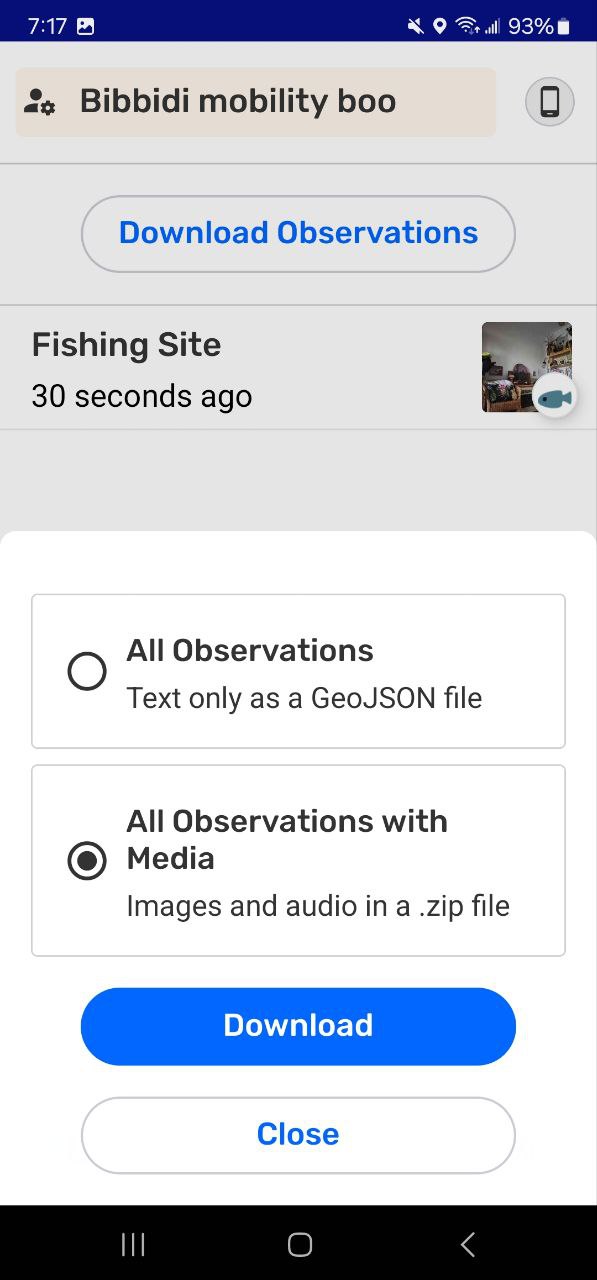This screenshot has height=1280, width=597.
Task: Tap the phone device icon in header
Action: coord(550,102)
